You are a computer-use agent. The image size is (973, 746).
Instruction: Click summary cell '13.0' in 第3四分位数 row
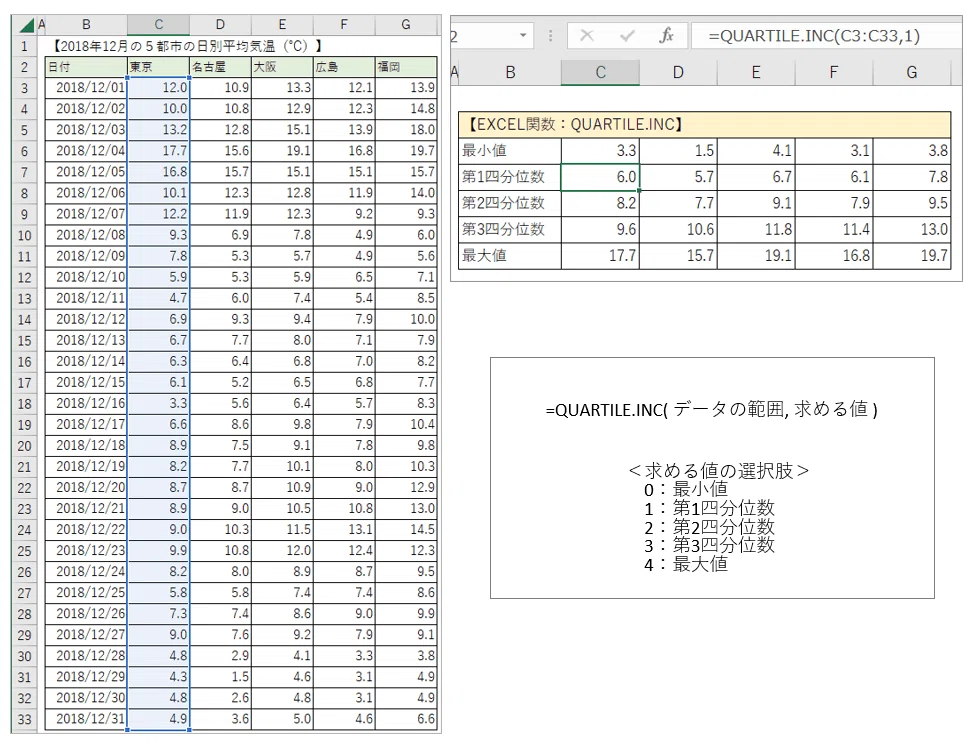coord(912,230)
